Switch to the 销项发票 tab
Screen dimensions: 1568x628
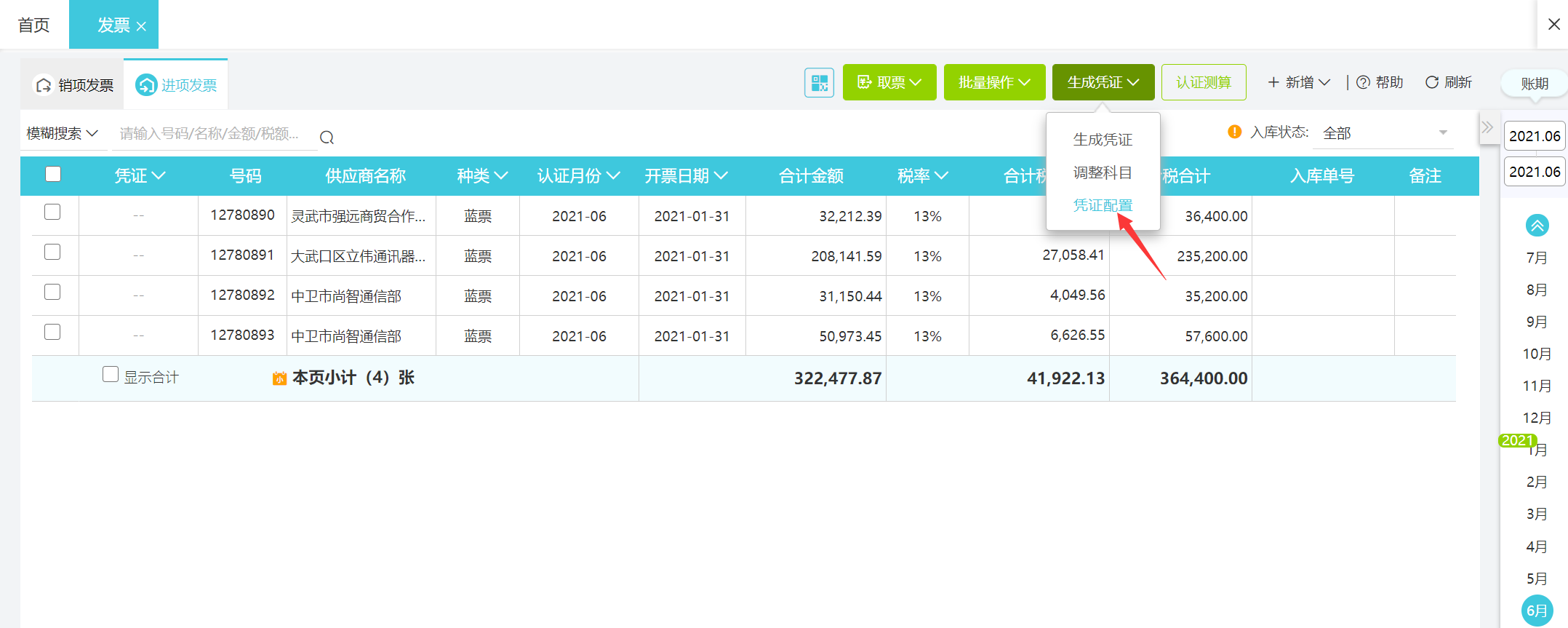[x=73, y=85]
